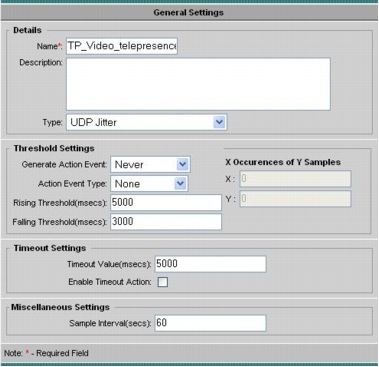Click the General Settings header bar
The image size is (379, 367).
189,13
